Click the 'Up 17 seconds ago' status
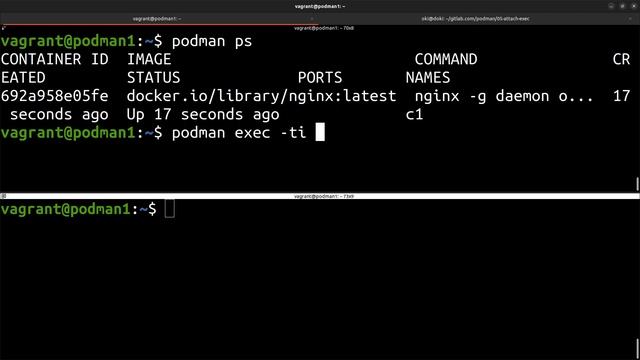Screen dimensions: 640x360 [203, 115]
